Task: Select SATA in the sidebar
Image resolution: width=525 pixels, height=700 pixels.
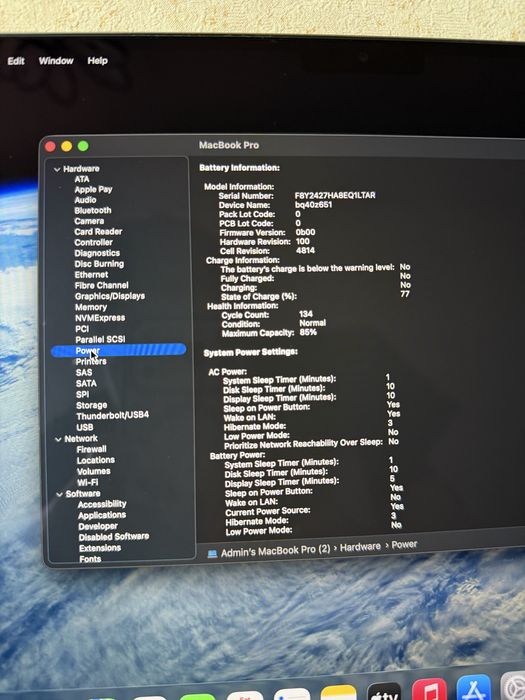Action: click(86, 383)
